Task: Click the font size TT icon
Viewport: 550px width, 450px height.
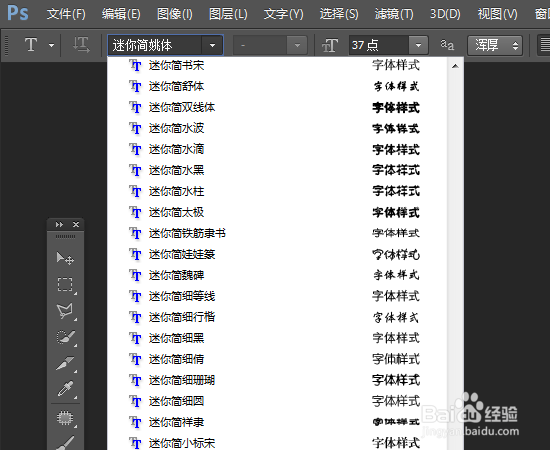Action: click(x=330, y=45)
